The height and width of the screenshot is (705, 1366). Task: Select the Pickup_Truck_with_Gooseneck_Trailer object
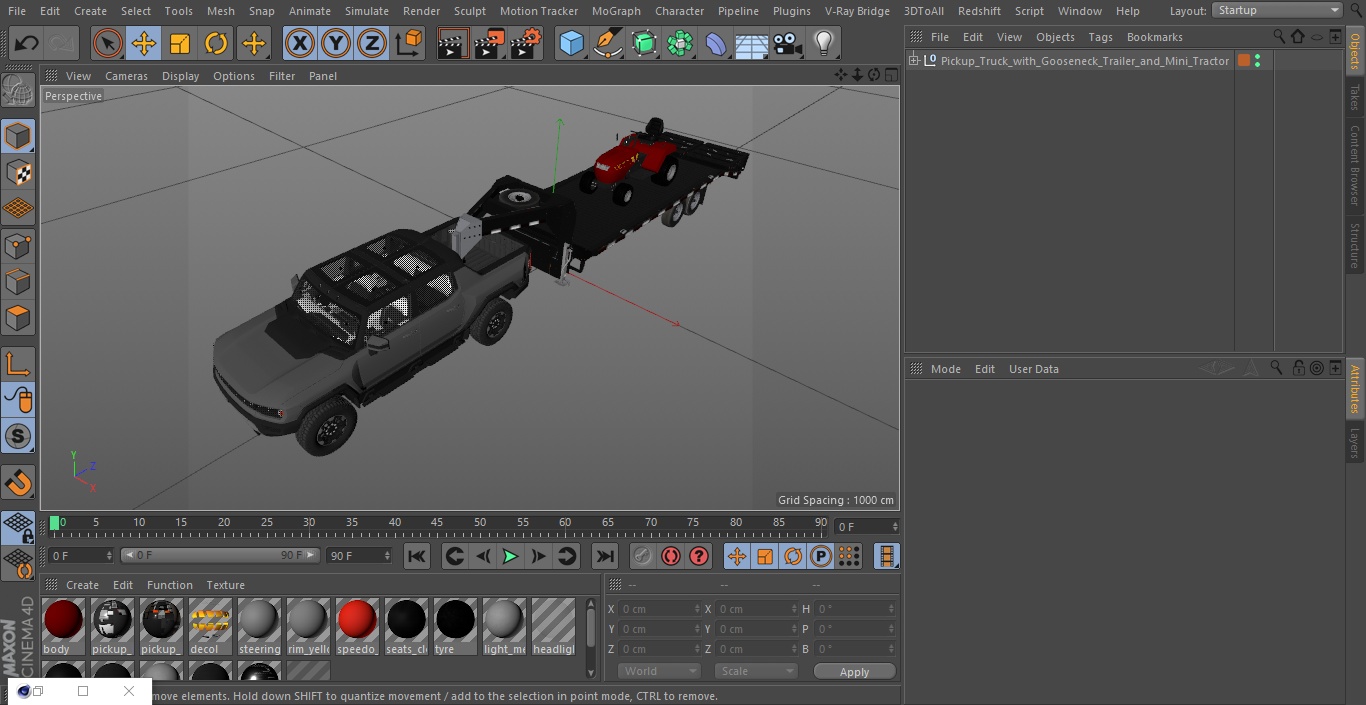click(1084, 61)
